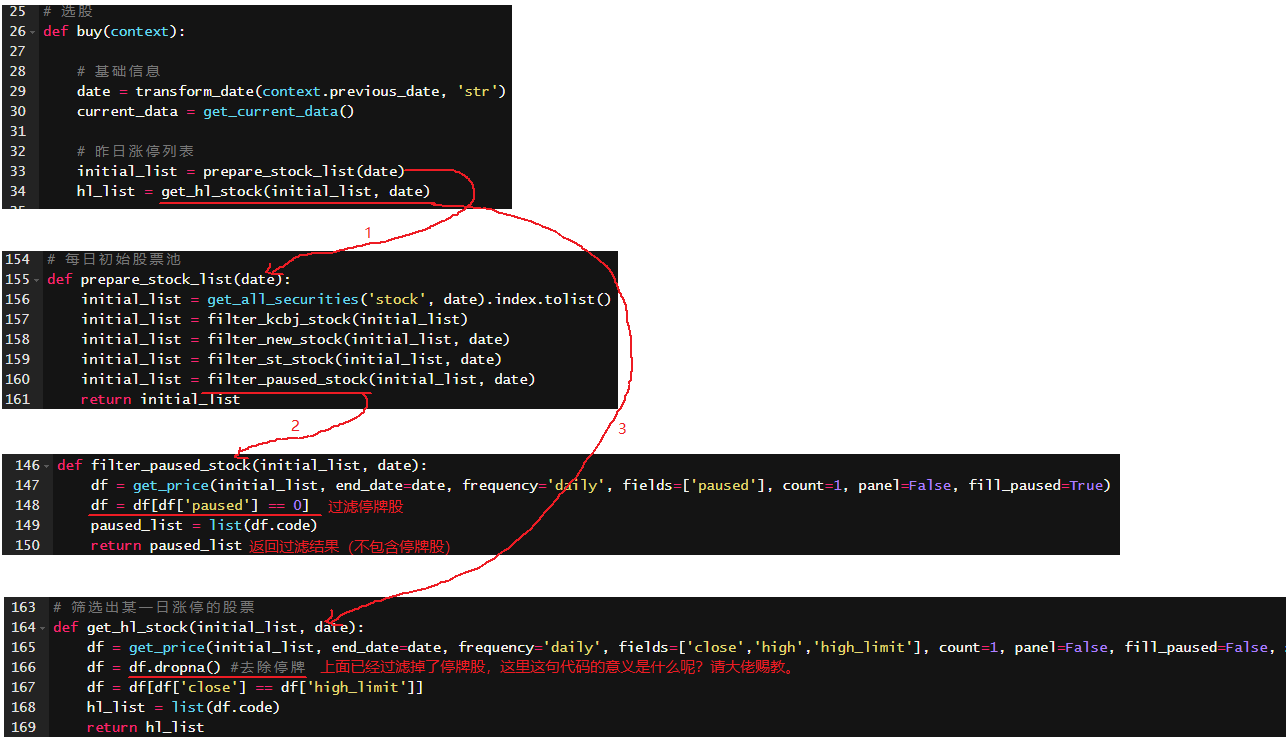
Task: Click line number 160 in the gutter
Action: point(18,379)
